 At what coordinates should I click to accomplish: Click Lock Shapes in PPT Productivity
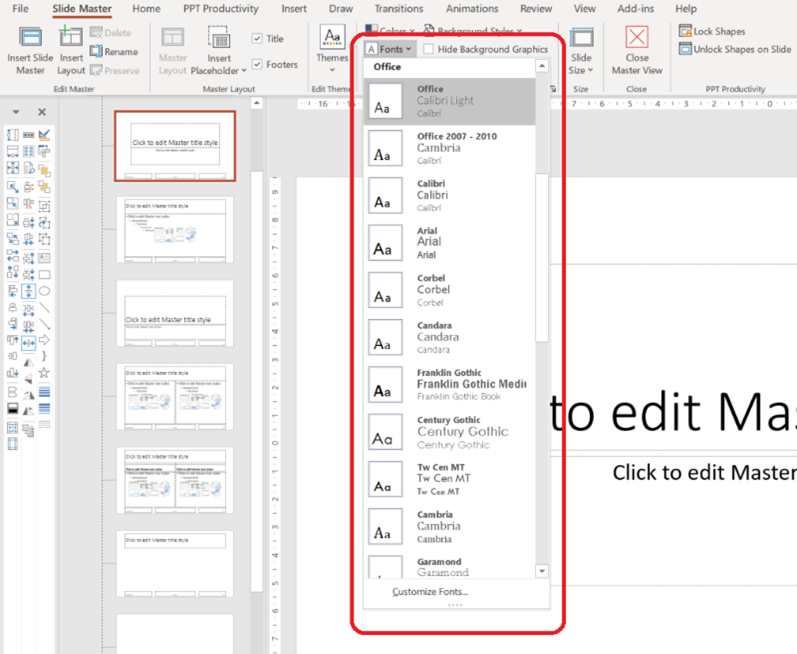pos(712,31)
